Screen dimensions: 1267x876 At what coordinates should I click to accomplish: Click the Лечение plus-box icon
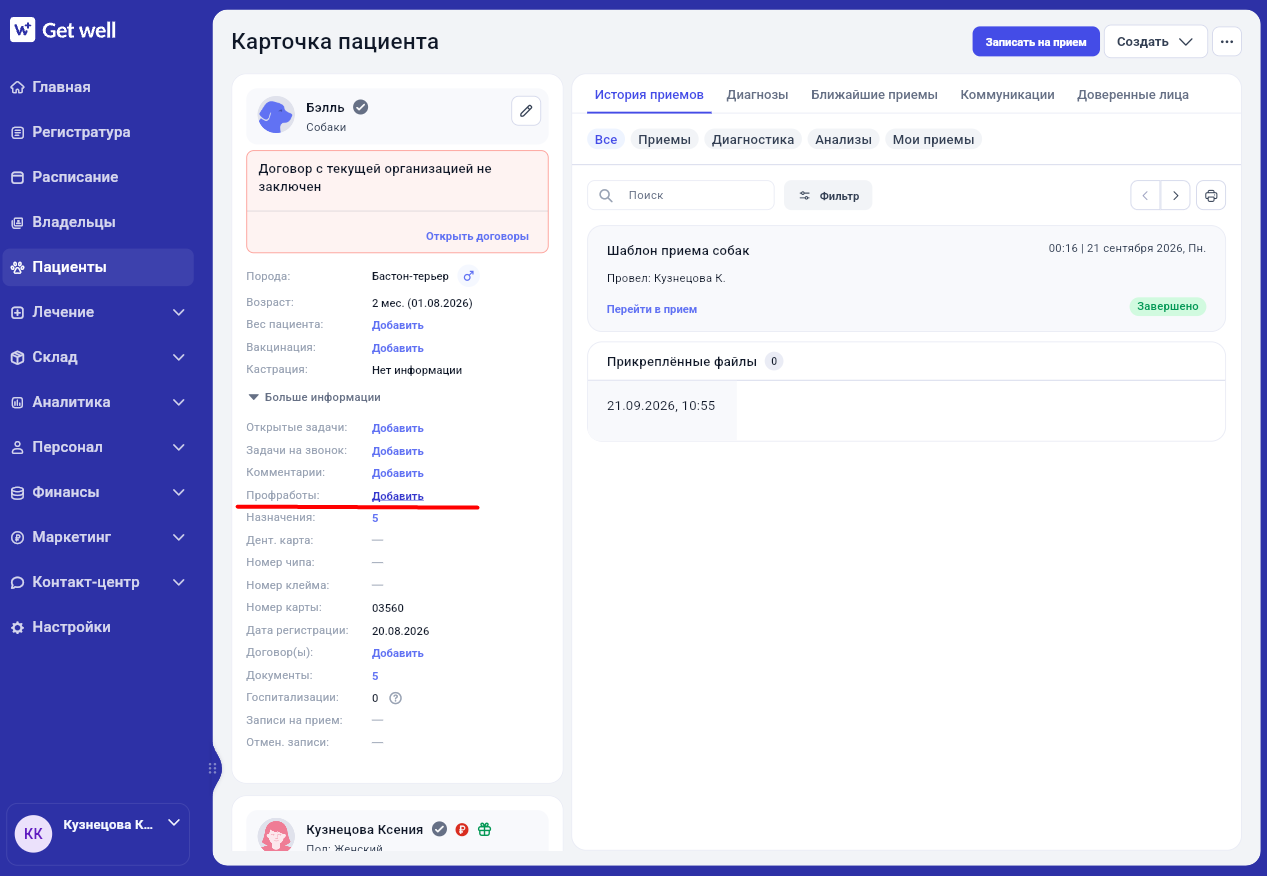pyautogui.click(x=17, y=312)
